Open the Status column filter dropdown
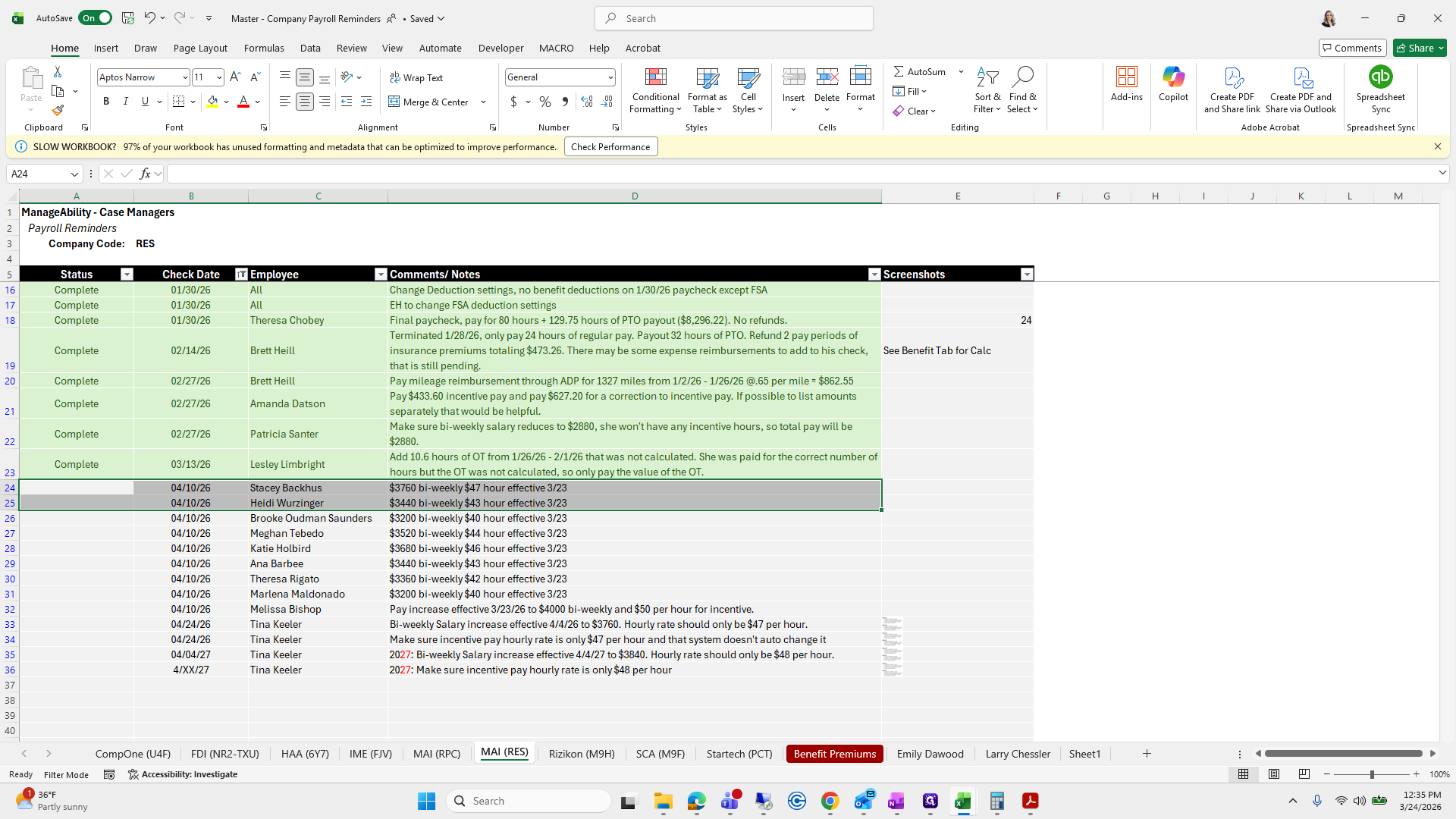This screenshot has width=1456, height=819. (127, 275)
